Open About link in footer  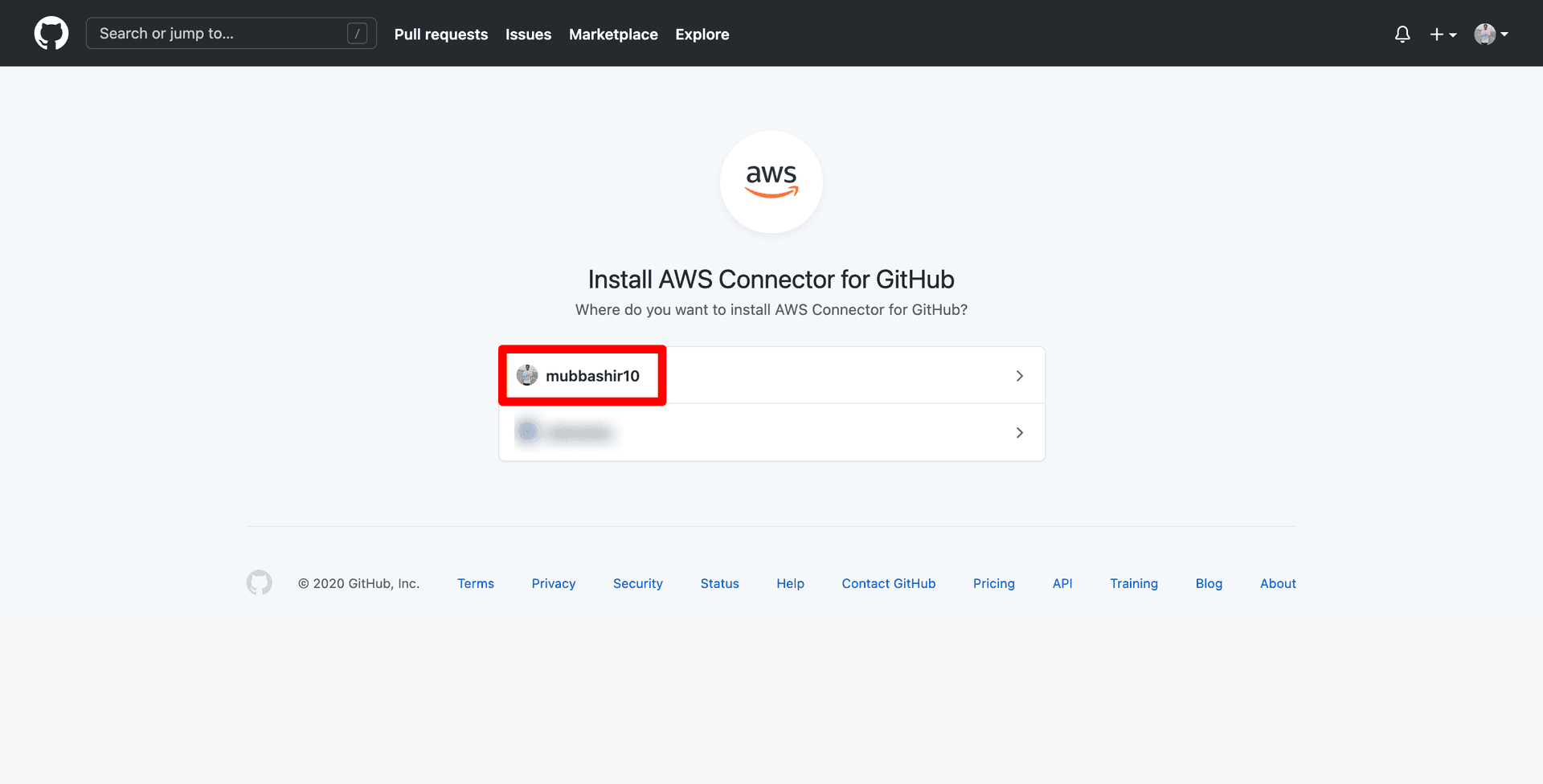[1278, 583]
